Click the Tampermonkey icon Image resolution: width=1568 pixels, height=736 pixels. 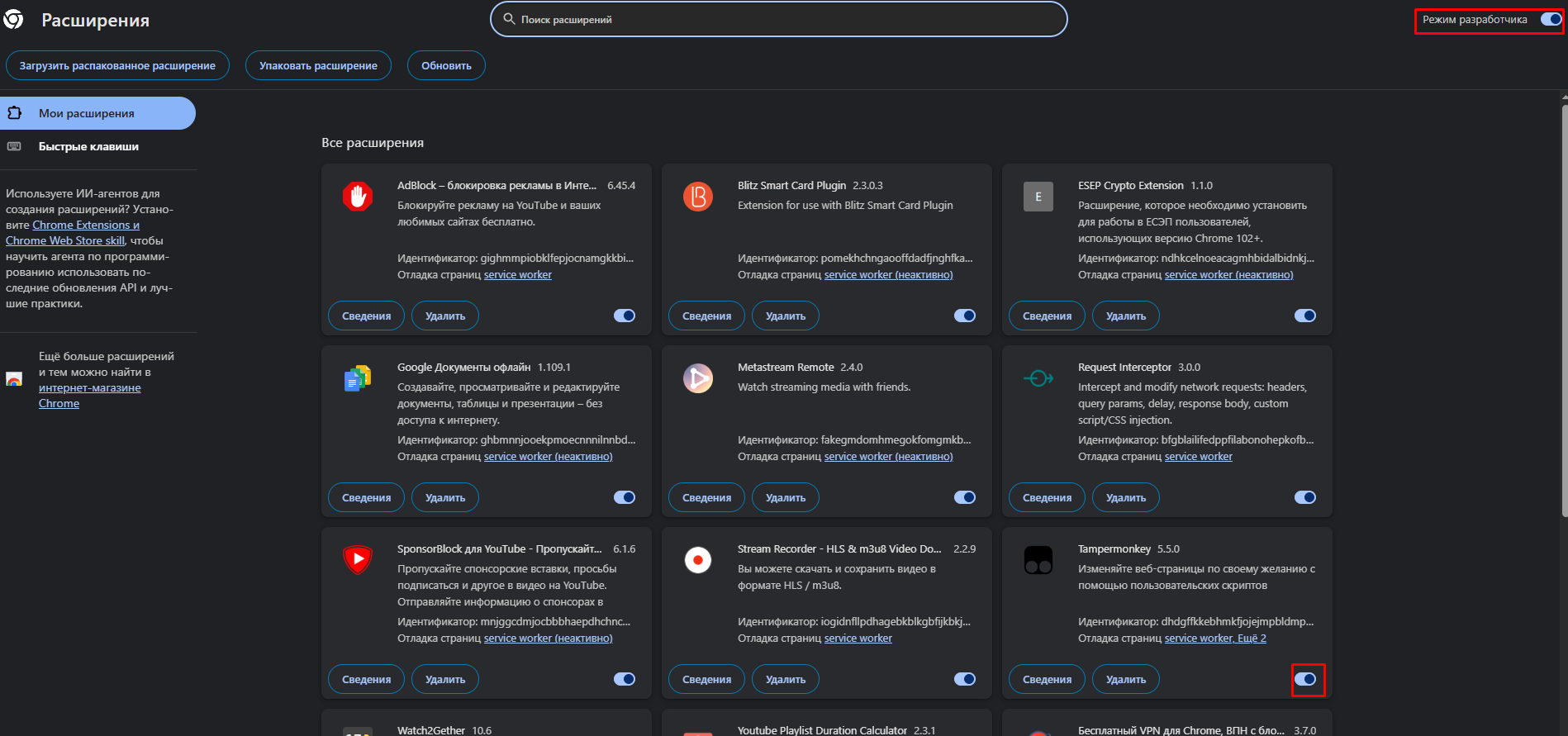(1038, 560)
